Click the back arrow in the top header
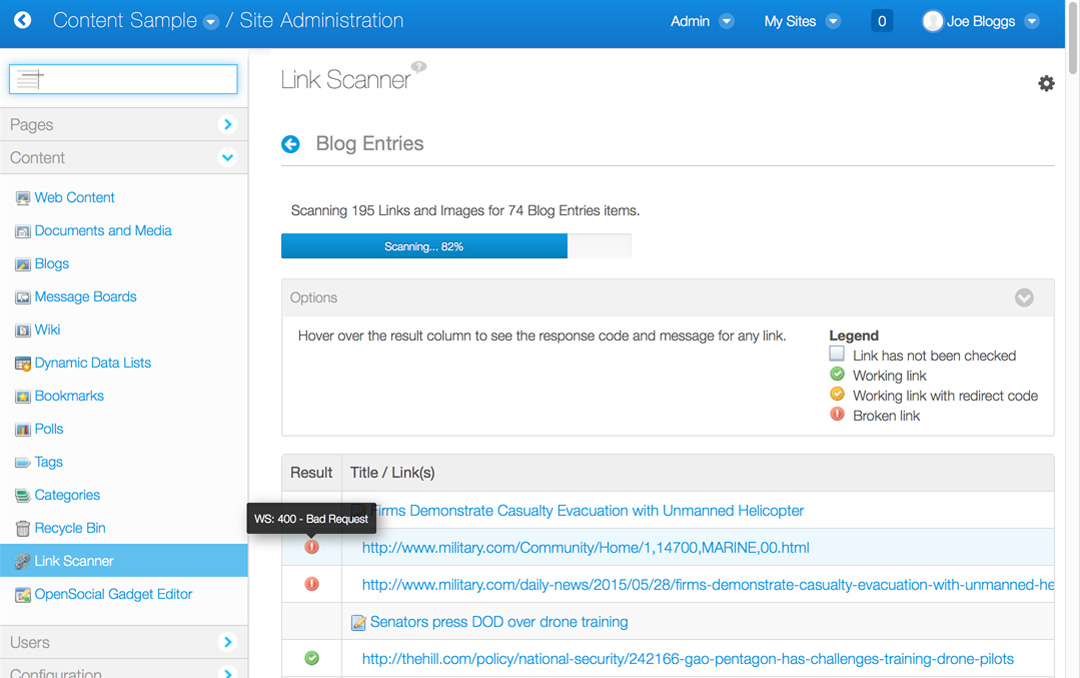Screen dimensions: 1080x678 23,20
